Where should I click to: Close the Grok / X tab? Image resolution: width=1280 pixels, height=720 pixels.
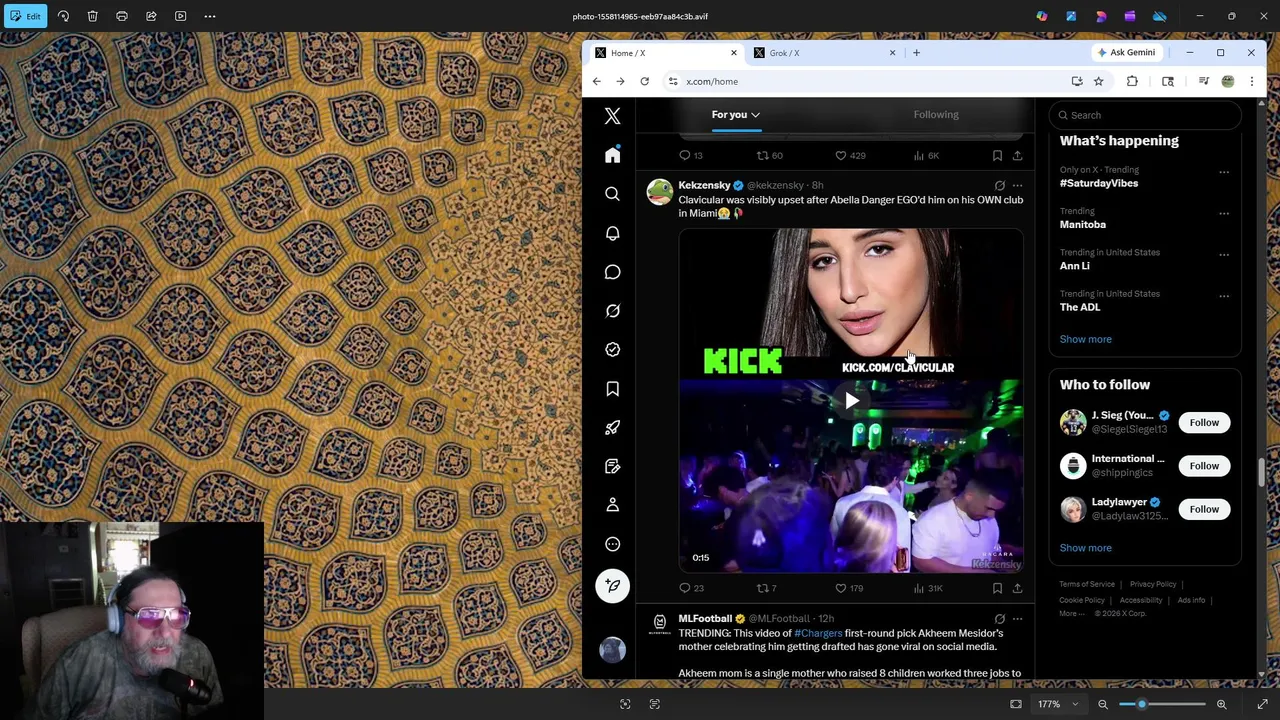pos(892,53)
